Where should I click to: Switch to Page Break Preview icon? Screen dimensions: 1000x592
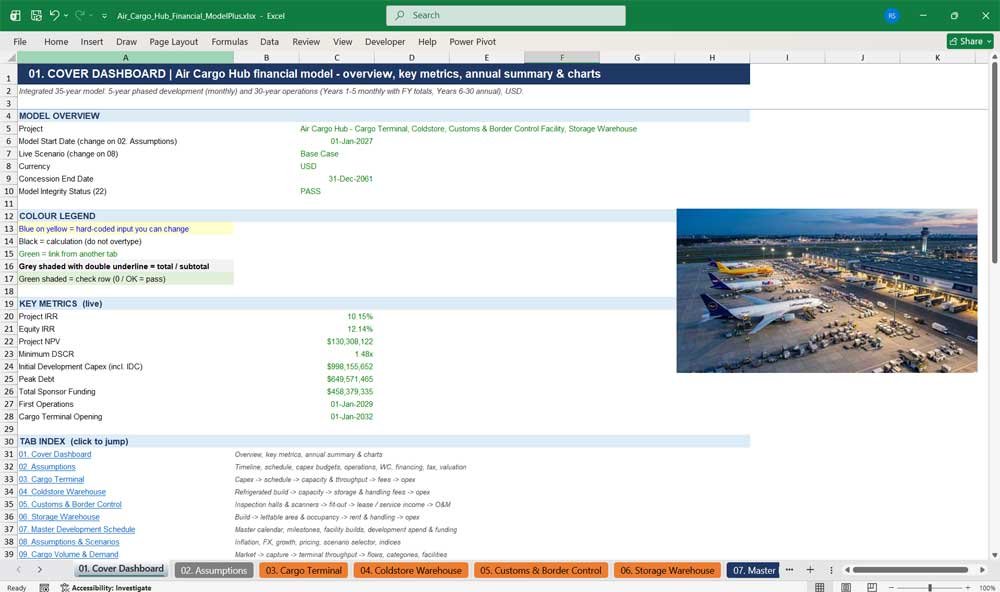click(872, 587)
